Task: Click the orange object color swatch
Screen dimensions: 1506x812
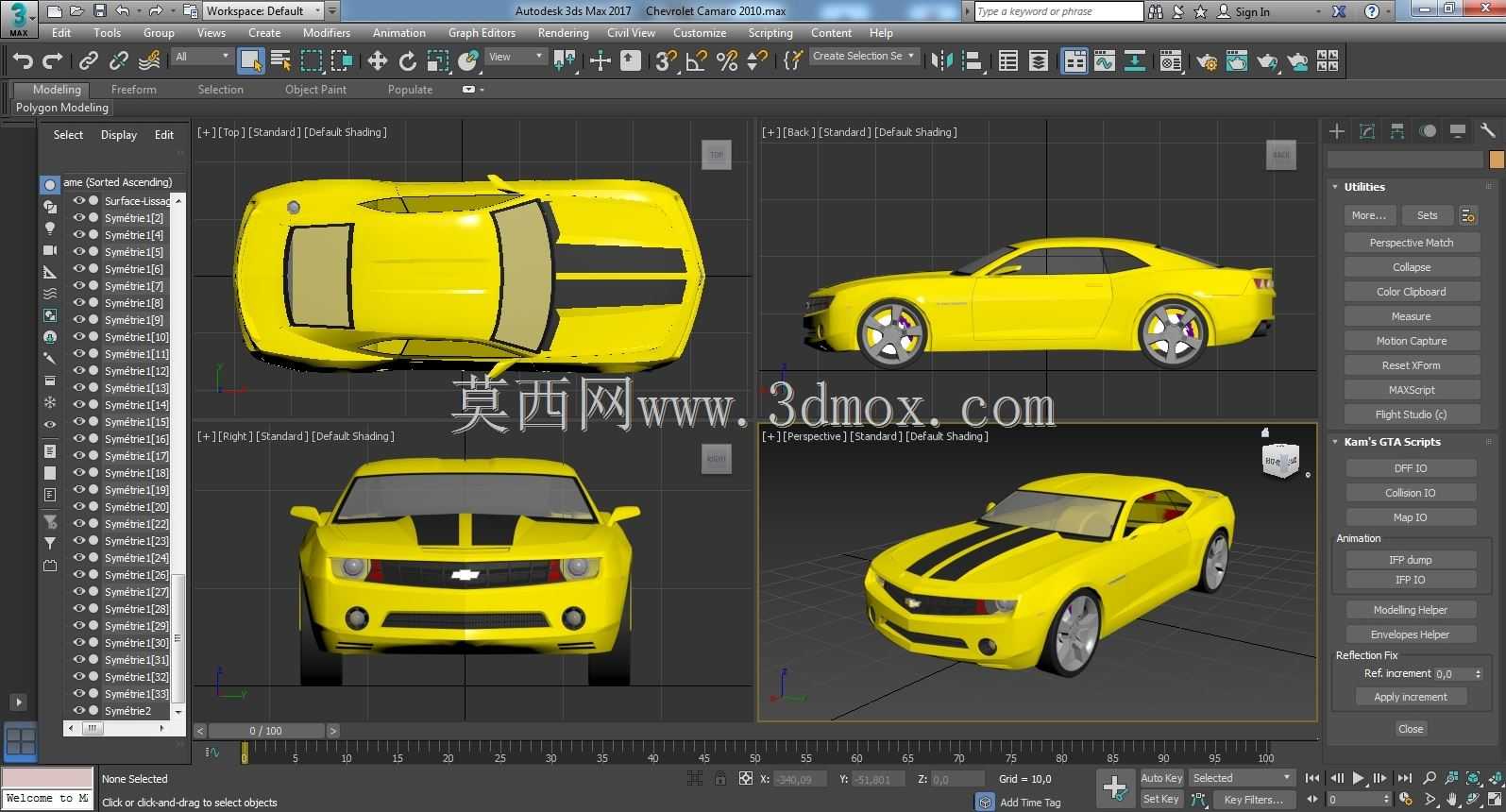Action: (x=1496, y=160)
